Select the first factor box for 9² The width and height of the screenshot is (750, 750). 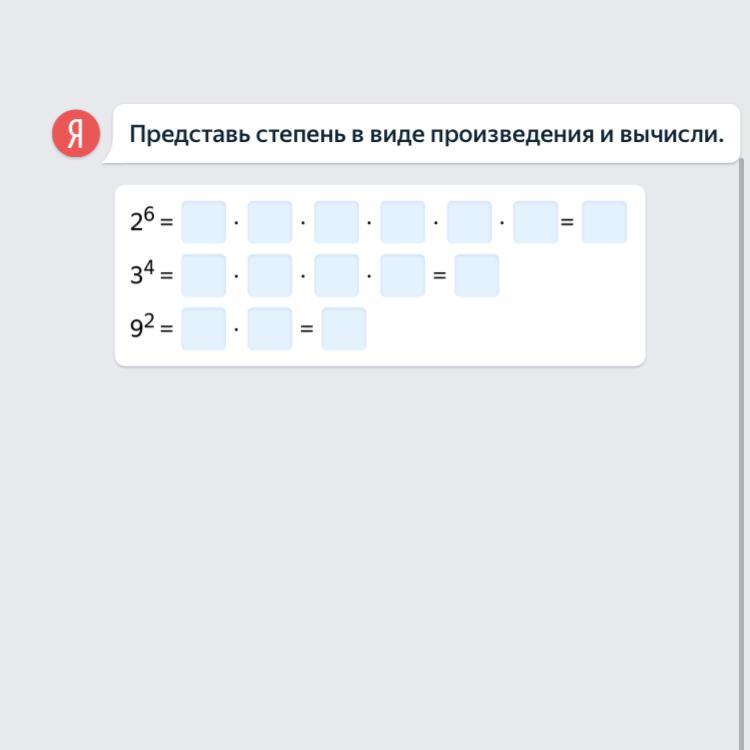(x=203, y=329)
